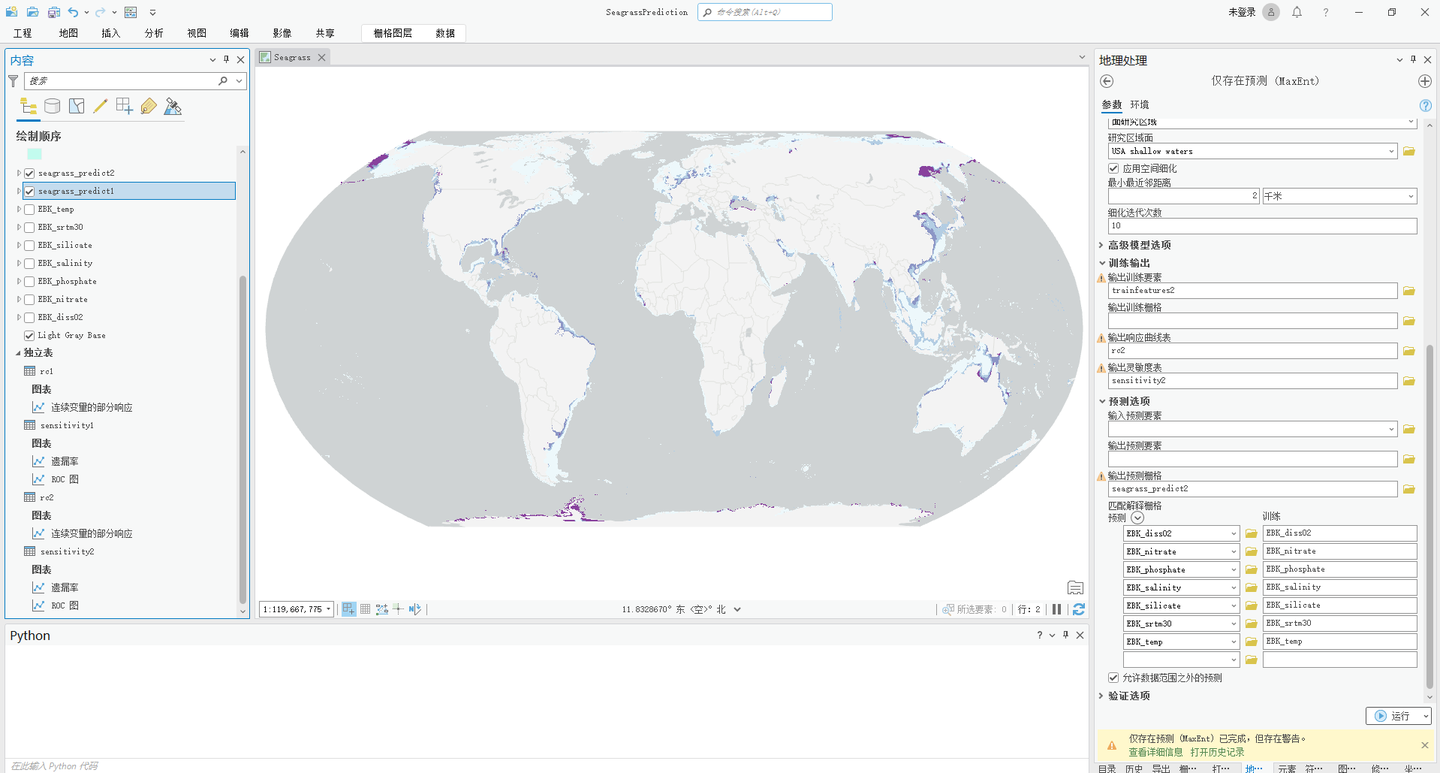
Task: Switch to the 分析 ribbon tab
Action: pyautogui.click(x=154, y=32)
